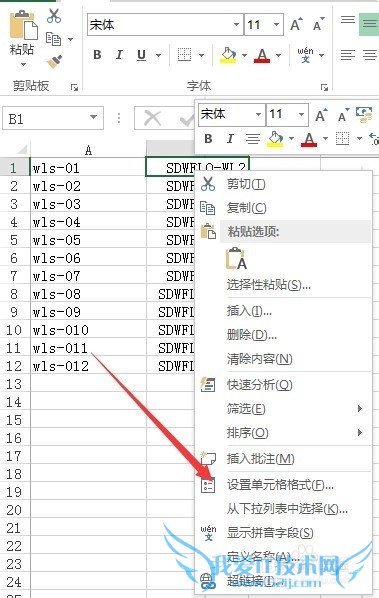Select row 13 header
This screenshot has height=598, width=379.
tap(14, 384)
